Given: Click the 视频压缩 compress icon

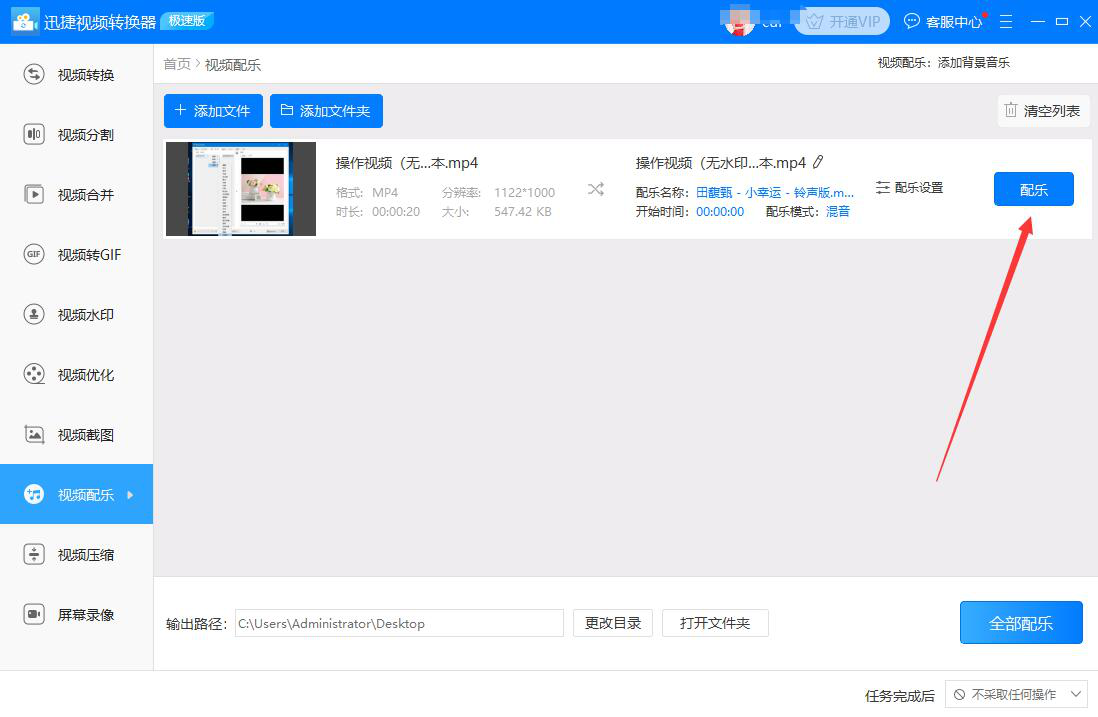Looking at the screenshot, I should (34, 555).
